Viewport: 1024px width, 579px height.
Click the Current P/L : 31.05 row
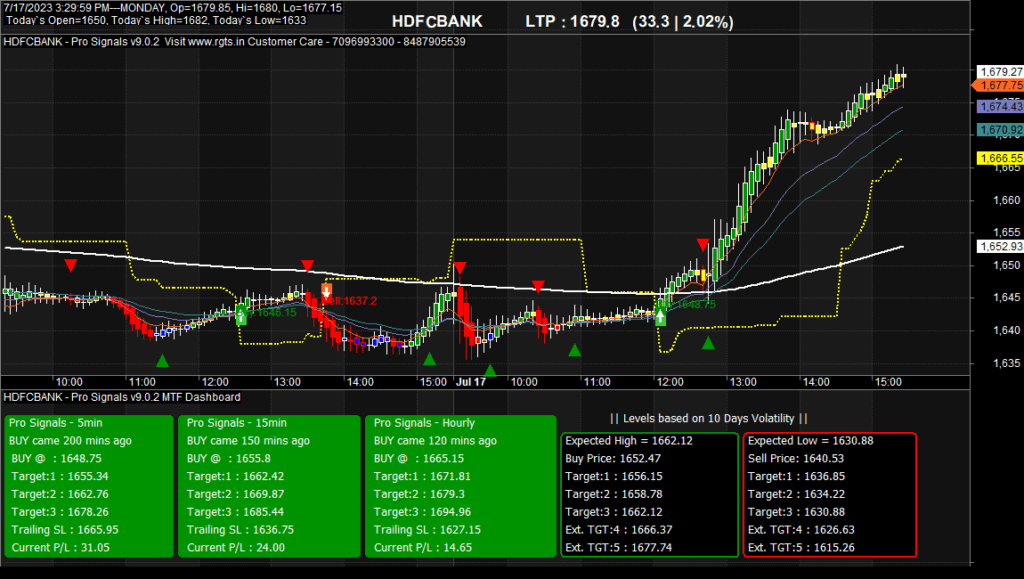(x=60, y=548)
